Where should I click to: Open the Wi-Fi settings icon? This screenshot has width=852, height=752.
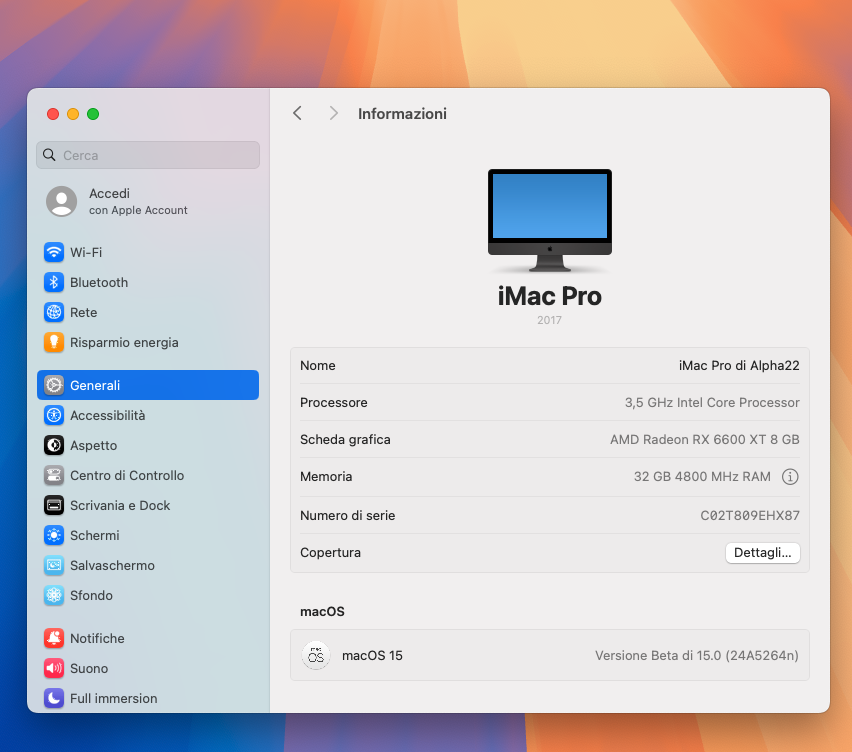click(54, 252)
